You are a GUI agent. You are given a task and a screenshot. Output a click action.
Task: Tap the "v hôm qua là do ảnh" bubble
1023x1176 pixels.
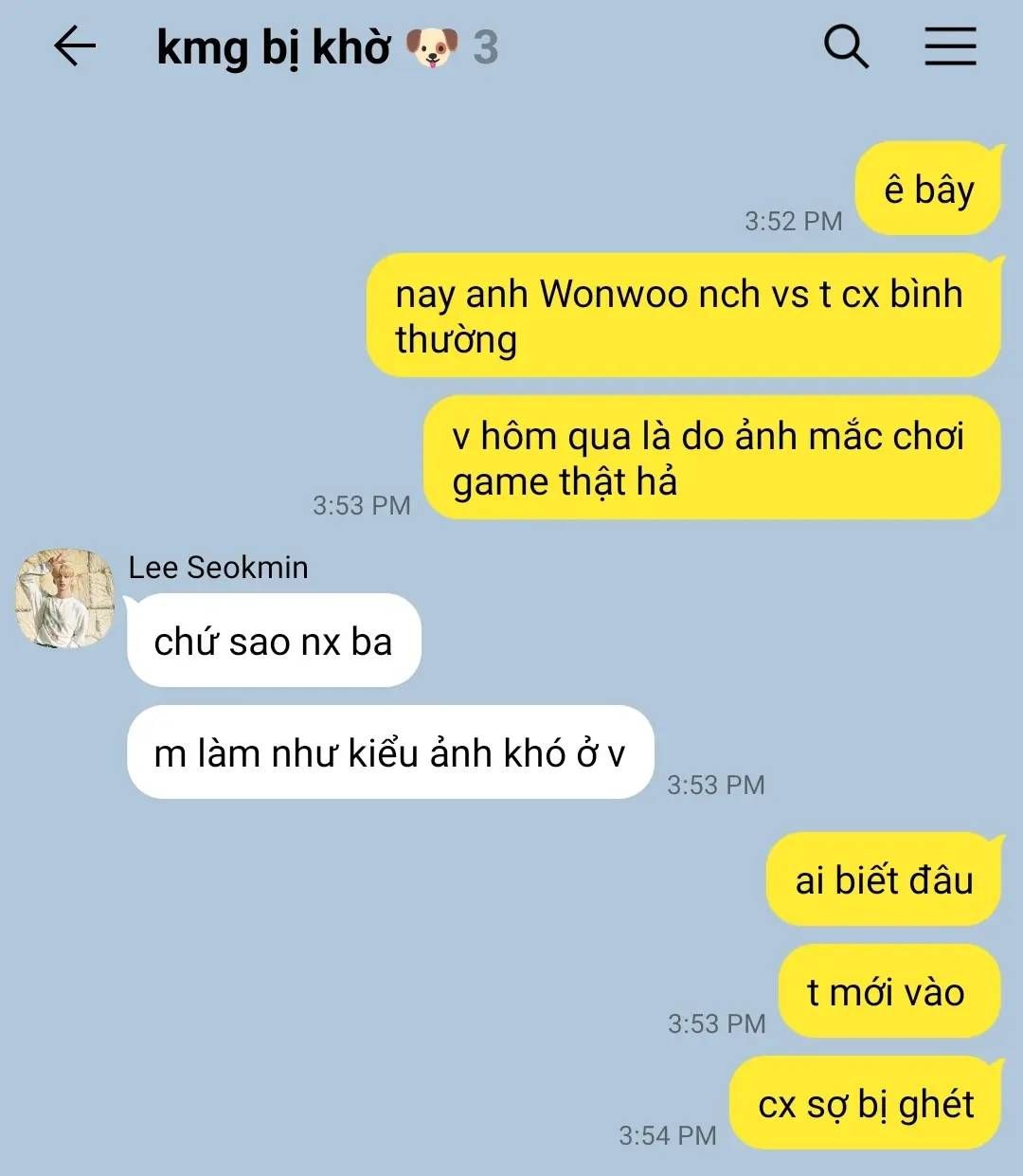pos(711,458)
